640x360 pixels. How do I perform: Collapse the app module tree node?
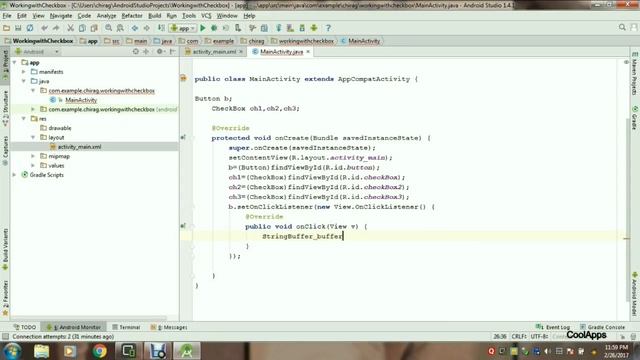pos(15,62)
